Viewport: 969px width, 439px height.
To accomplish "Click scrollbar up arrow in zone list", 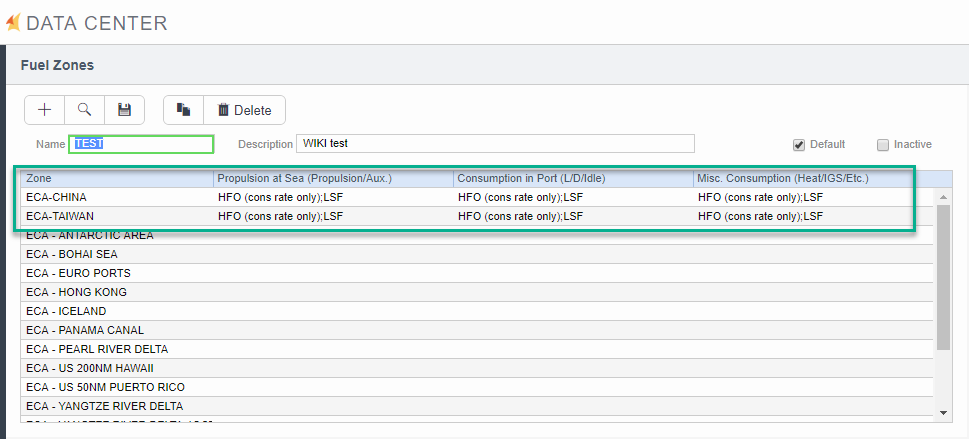I will pyautogui.click(x=942, y=197).
